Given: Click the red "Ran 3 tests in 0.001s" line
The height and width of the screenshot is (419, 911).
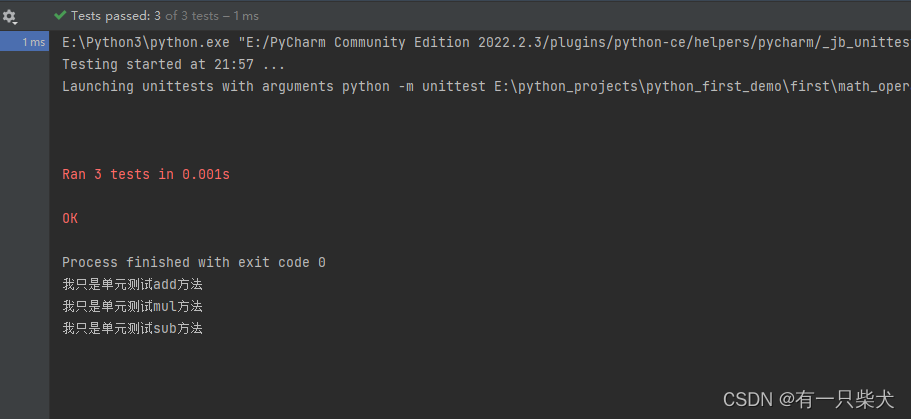Looking at the screenshot, I should point(146,174).
